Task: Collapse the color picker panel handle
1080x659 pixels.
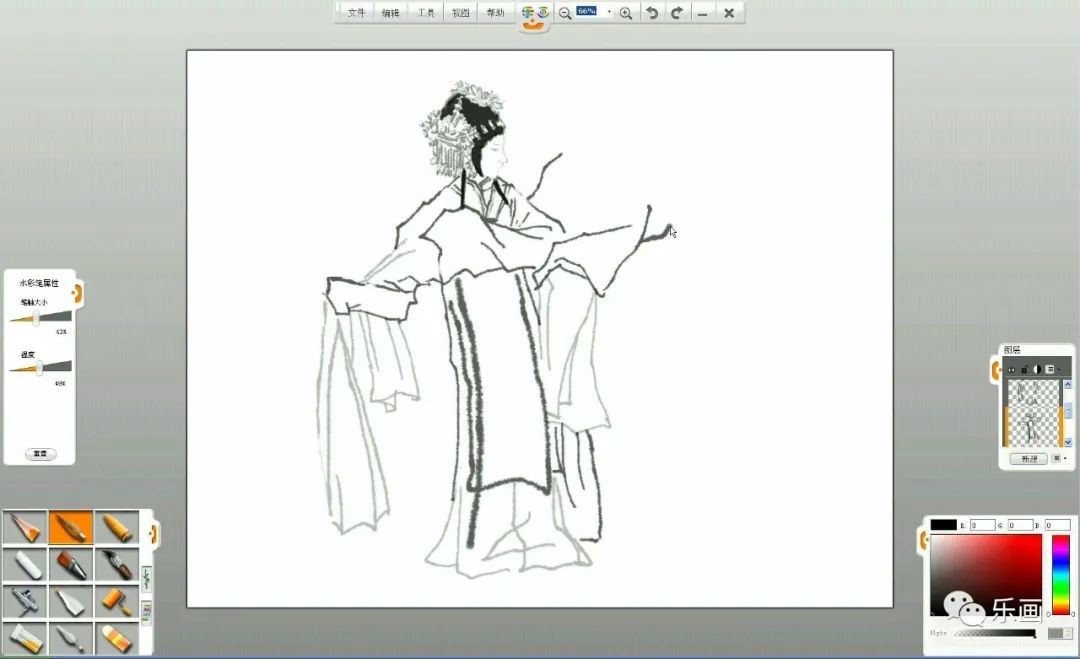Action: click(x=924, y=541)
